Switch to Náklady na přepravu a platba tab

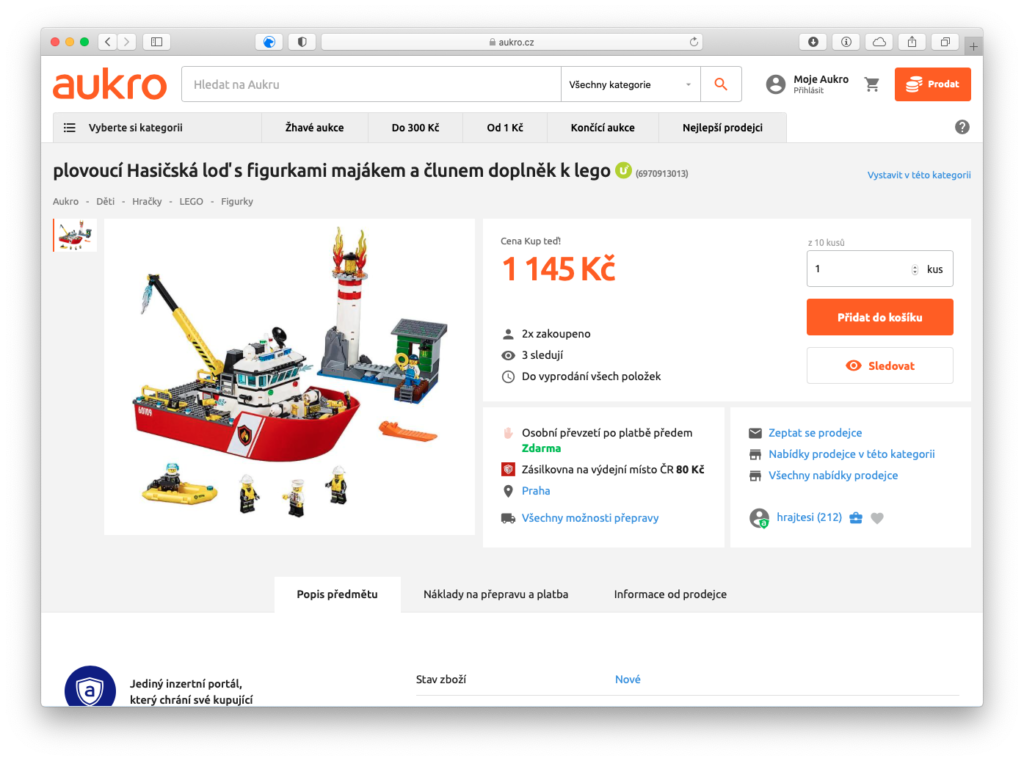[x=496, y=594]
